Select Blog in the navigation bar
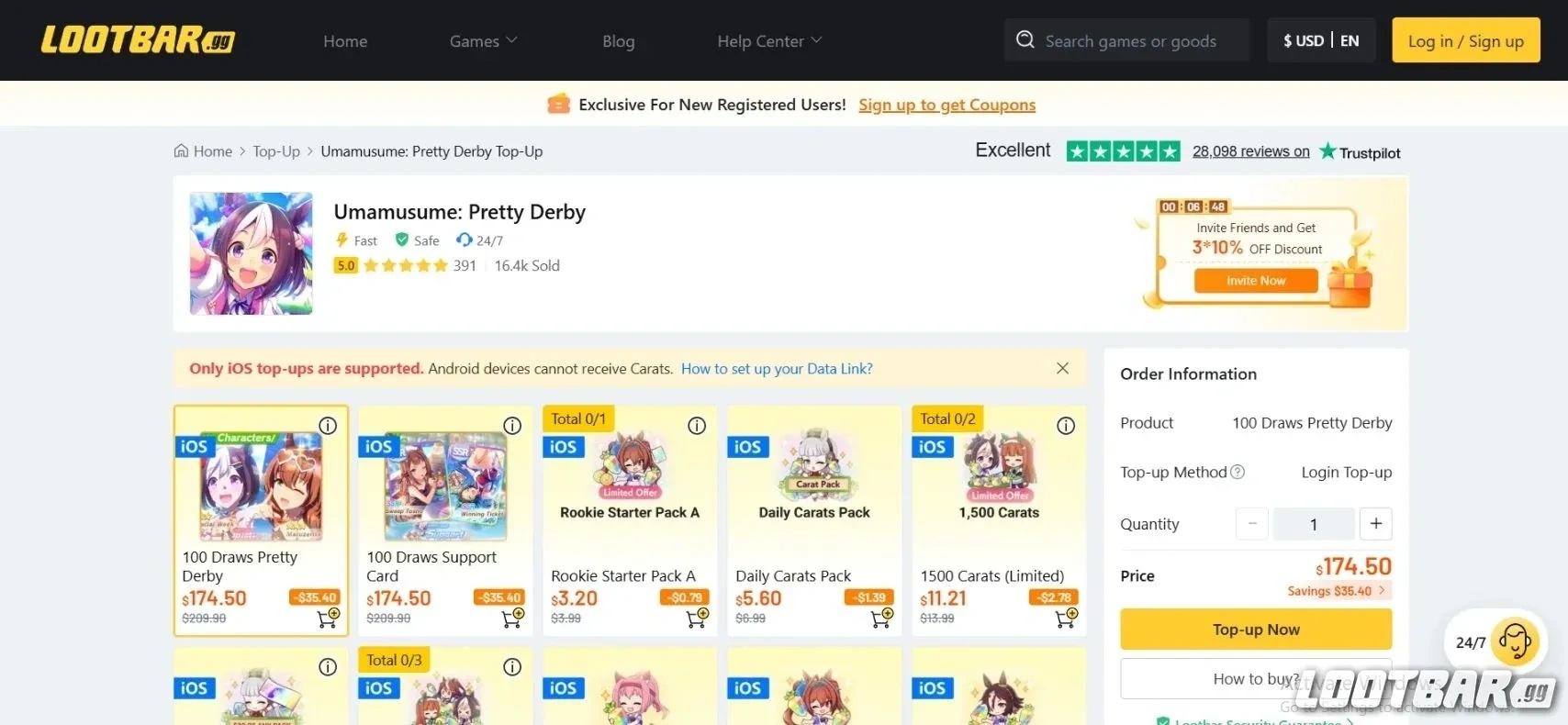 [618, 40]
